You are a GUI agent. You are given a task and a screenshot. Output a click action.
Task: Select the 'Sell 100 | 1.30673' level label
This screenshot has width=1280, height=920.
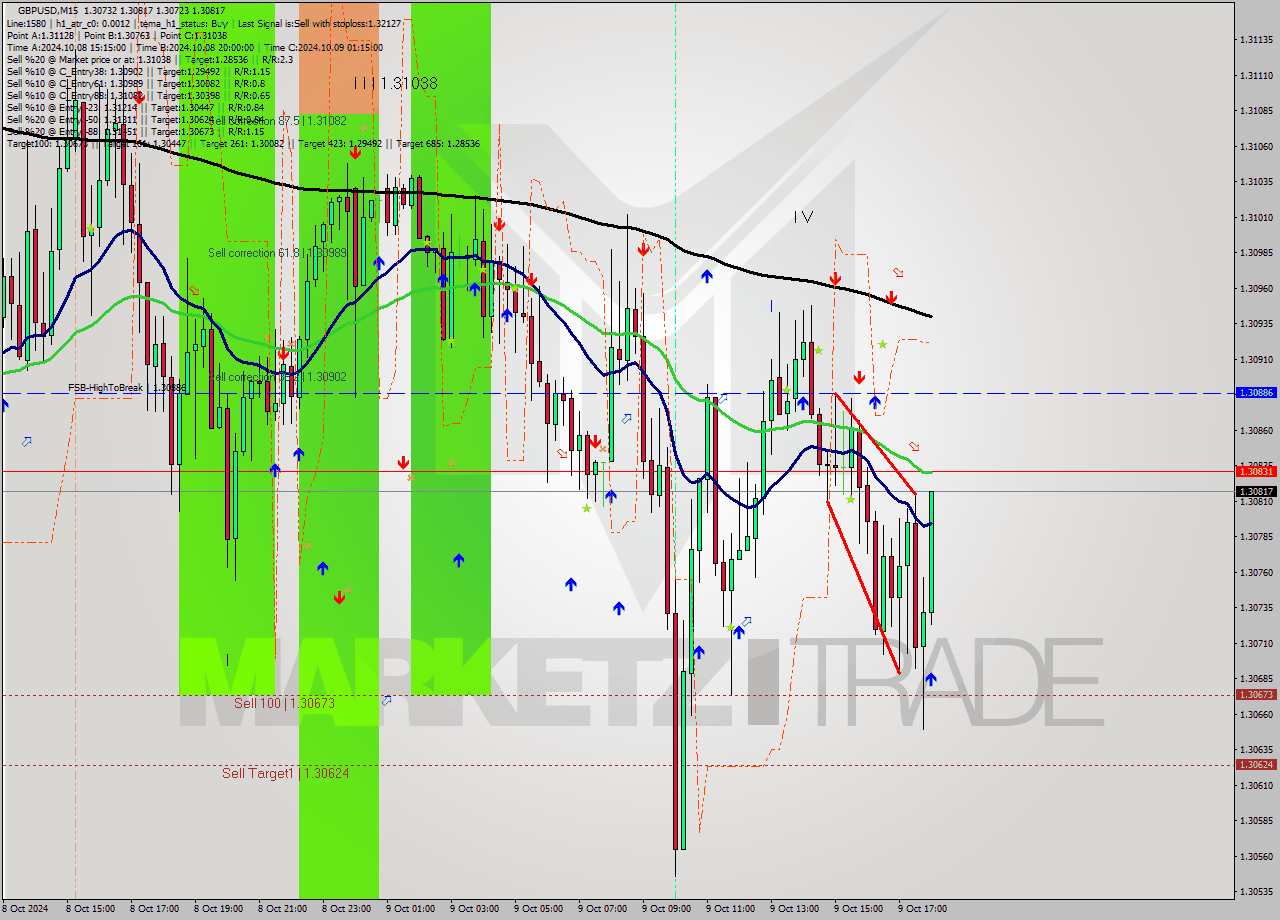284,703
